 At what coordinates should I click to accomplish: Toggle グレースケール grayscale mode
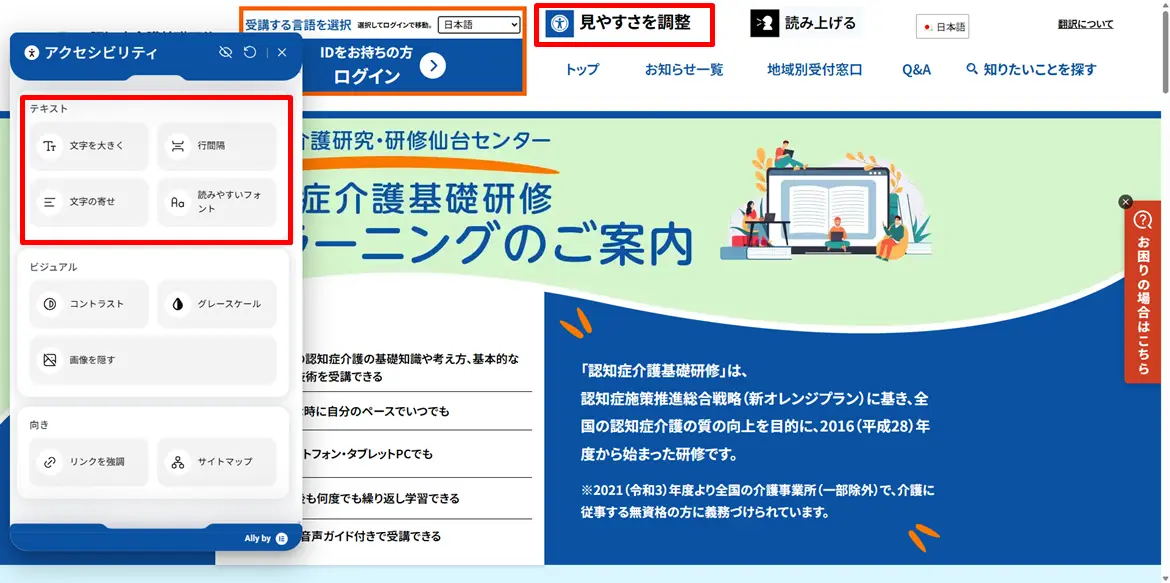tap(218, 304)
